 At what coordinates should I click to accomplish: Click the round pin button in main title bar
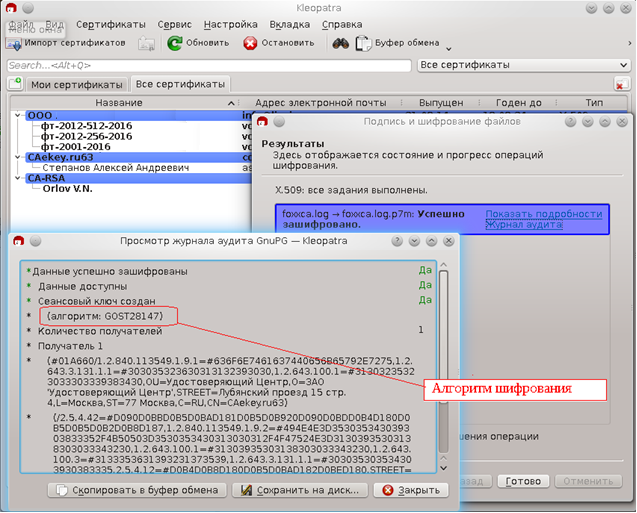(28, 8)
